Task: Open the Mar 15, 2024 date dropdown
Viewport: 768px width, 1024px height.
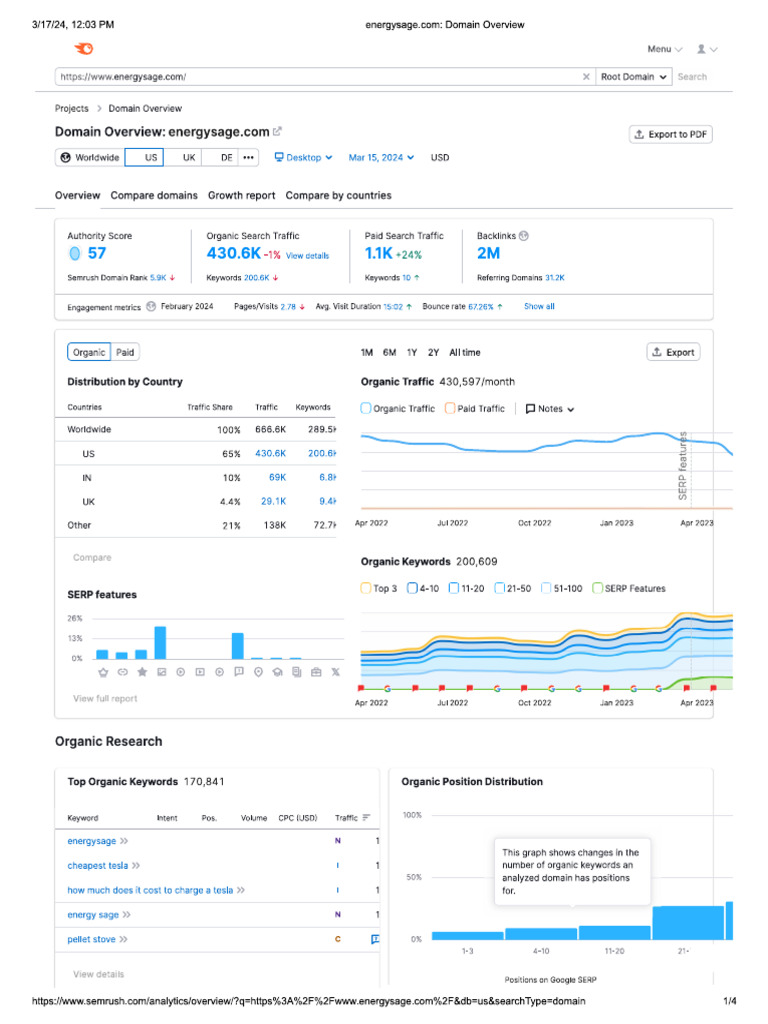Action: (381, 158)
